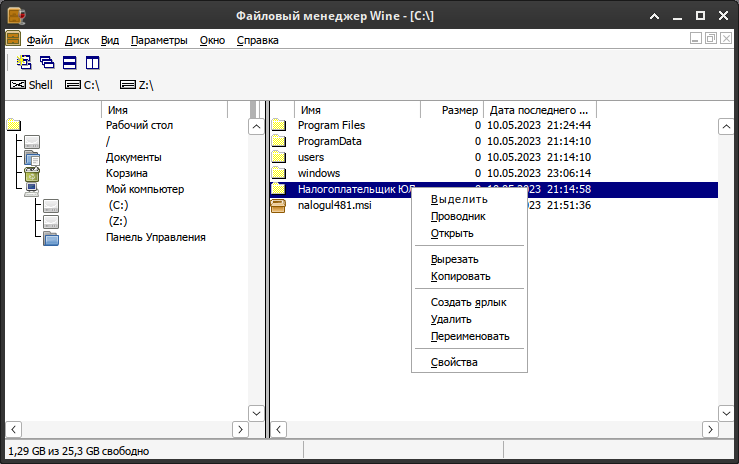Click the Налогоплательщик ЮЛ folder icon
739x464 pixels.
point(279,189)
